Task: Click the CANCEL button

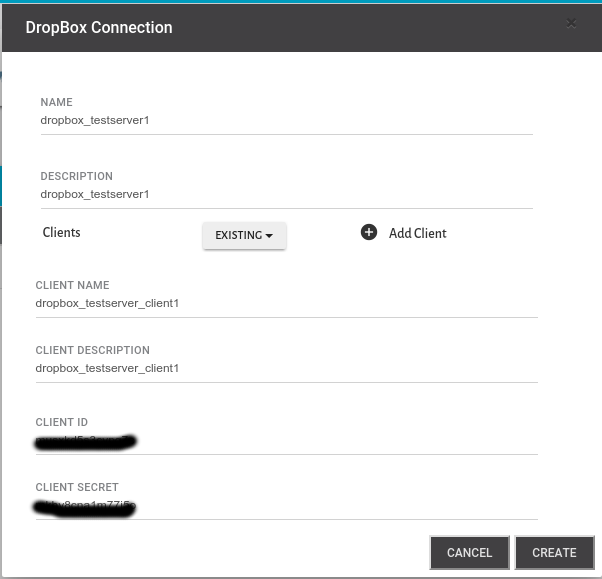Action: click(469, 553)
